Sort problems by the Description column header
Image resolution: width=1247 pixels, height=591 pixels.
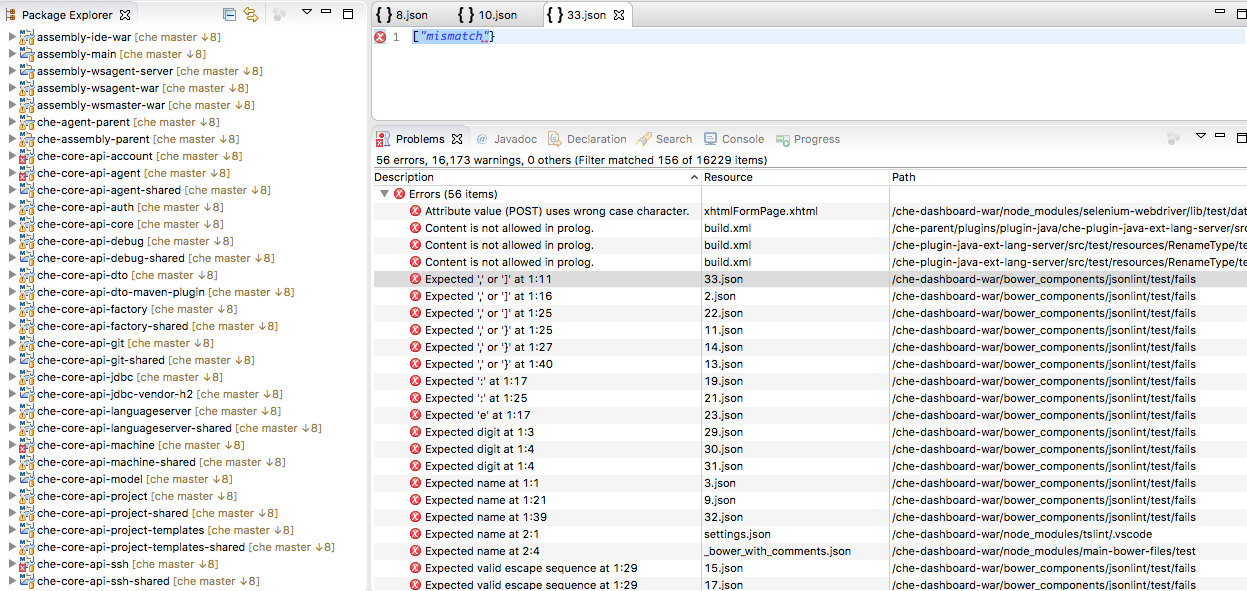537,177
